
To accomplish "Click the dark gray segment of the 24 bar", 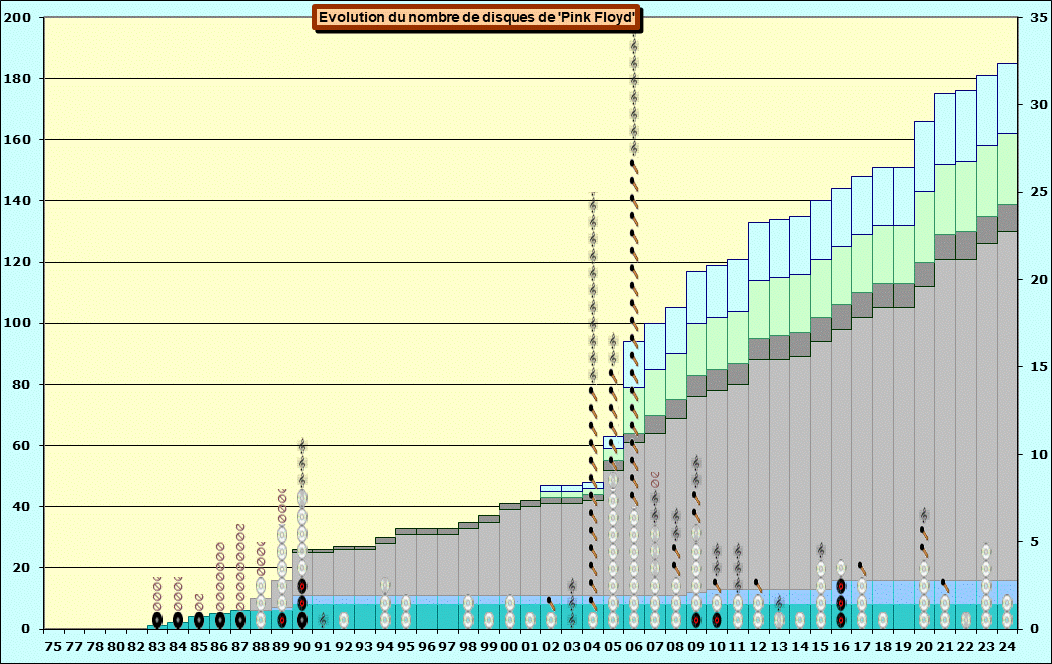I will 1007,218.
